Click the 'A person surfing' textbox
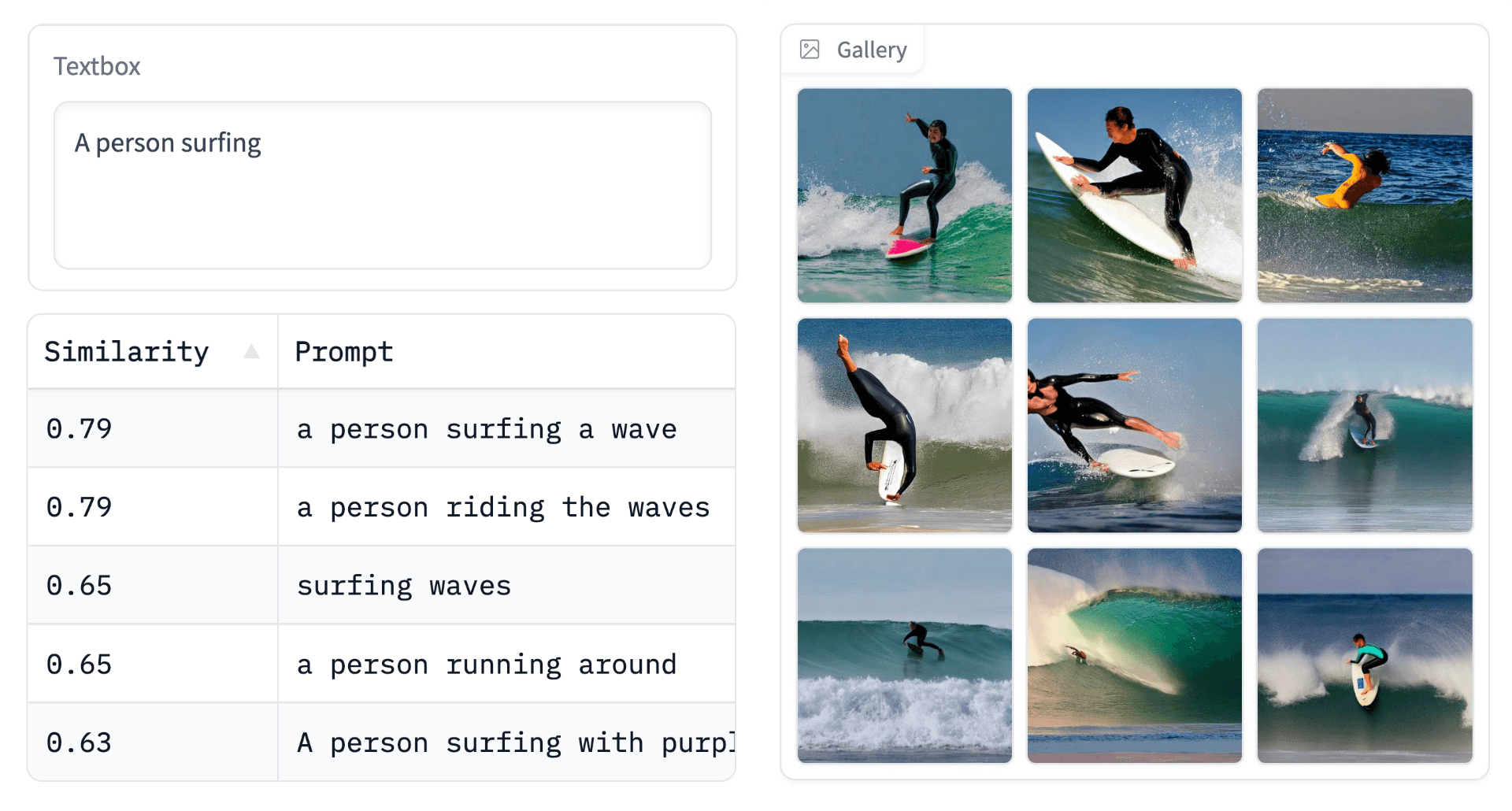The image size is (1512, 811). click(x=383, y=185)
